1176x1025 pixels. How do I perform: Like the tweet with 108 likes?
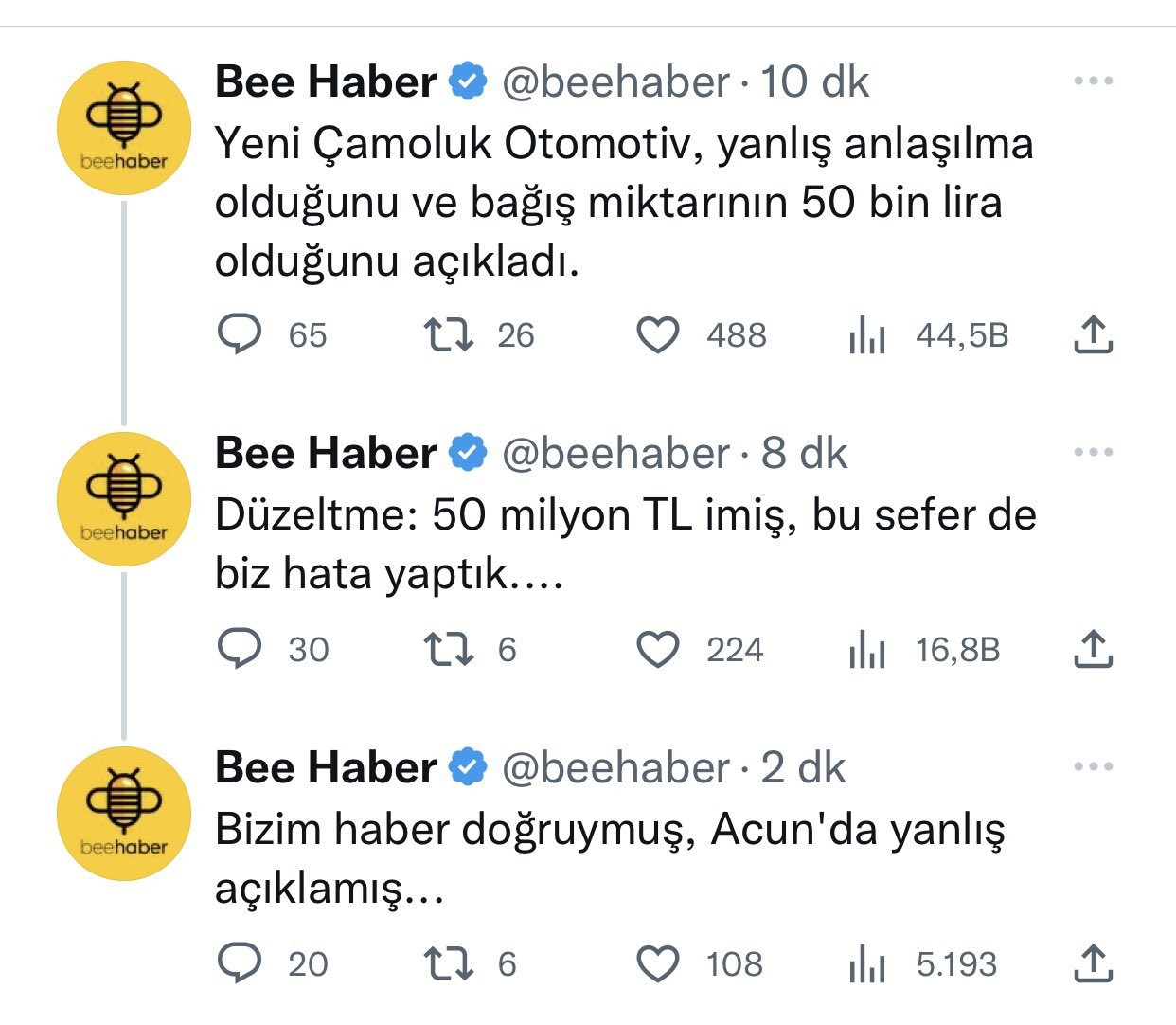[657, 964]
